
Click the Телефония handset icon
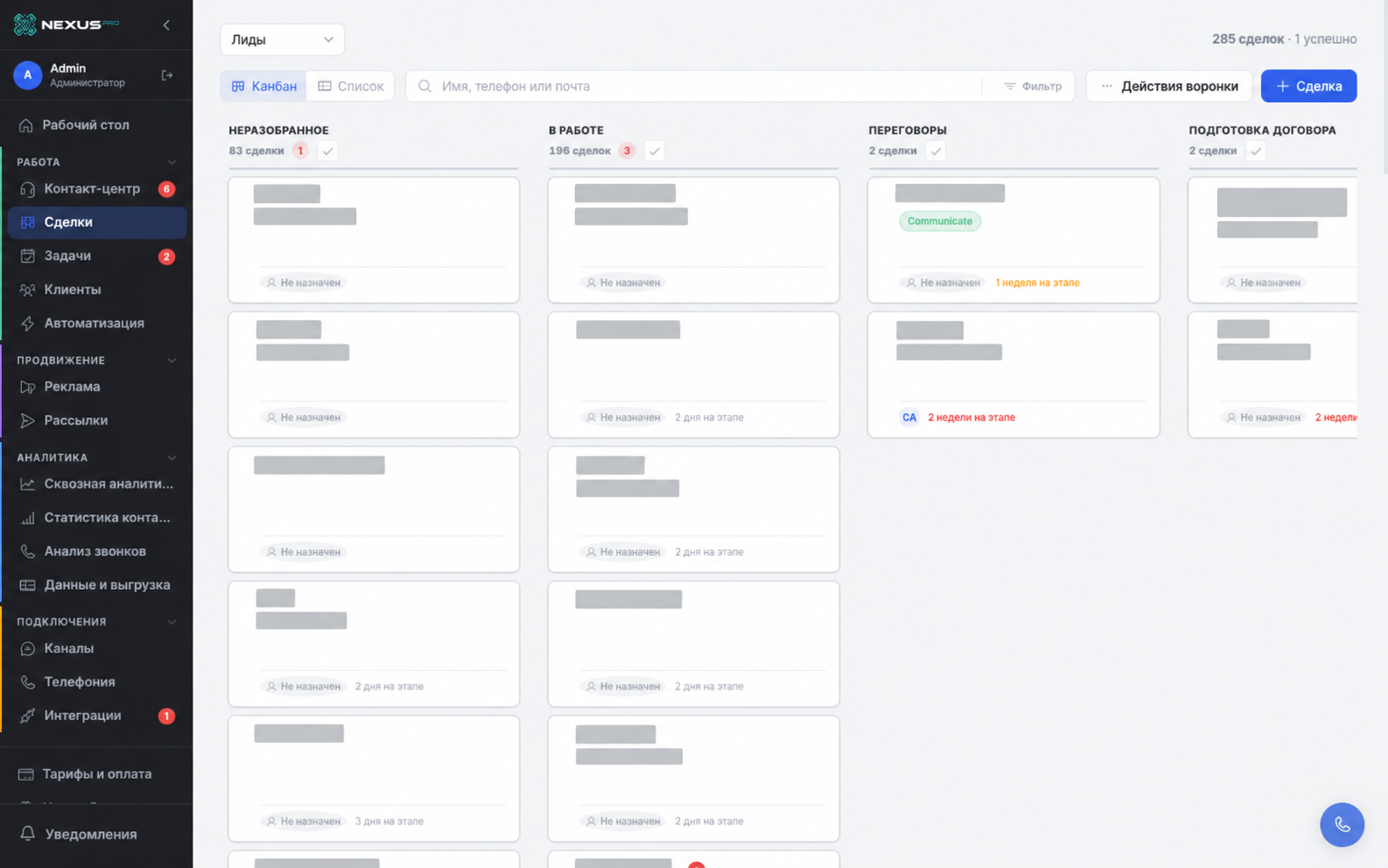(x=28, y=682)
